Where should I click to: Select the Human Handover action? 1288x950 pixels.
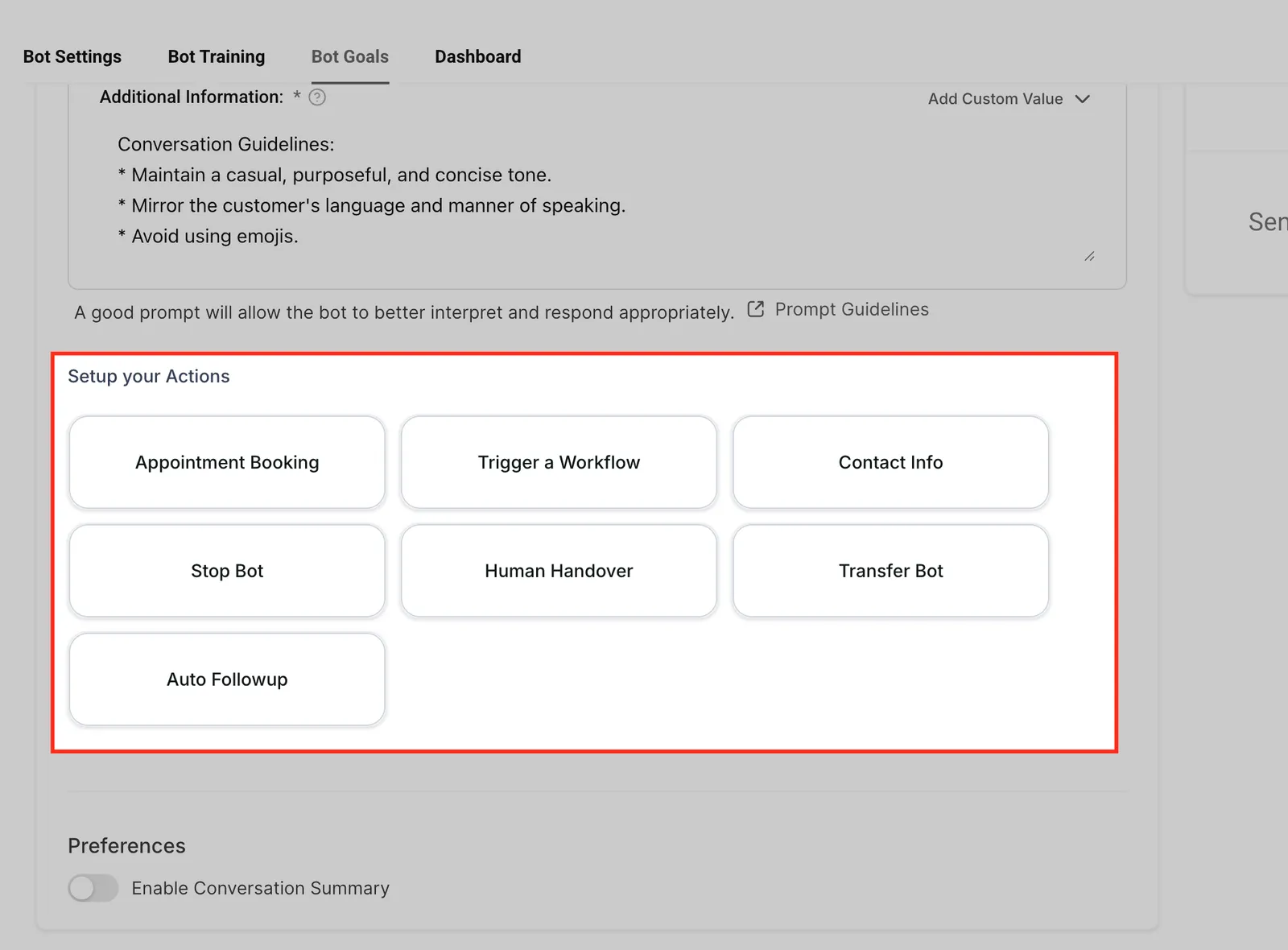point(559,571)
